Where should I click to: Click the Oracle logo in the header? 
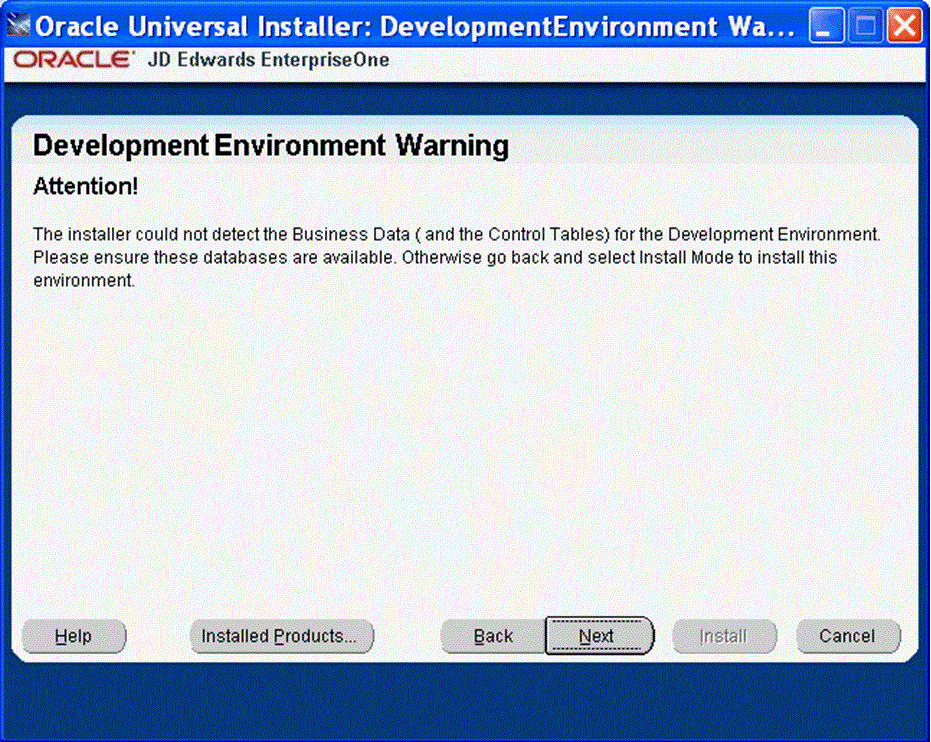pos(73,60)
